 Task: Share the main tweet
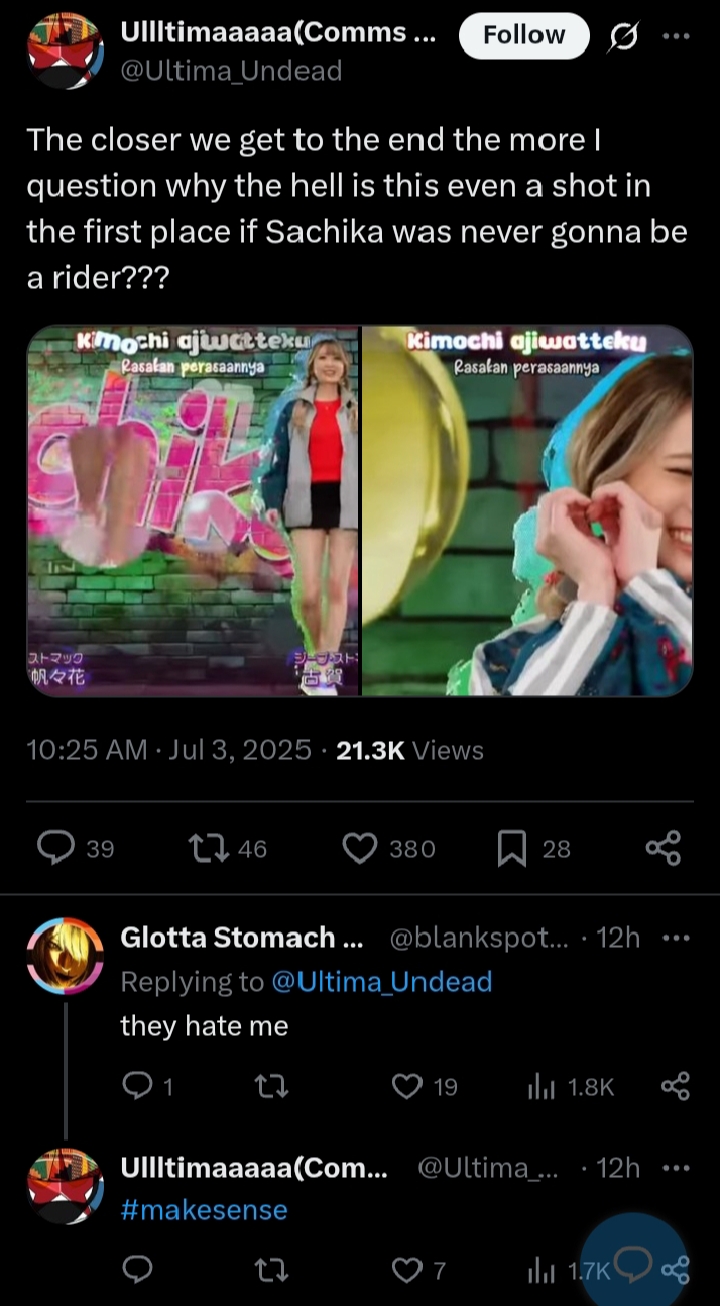(663, 848)
